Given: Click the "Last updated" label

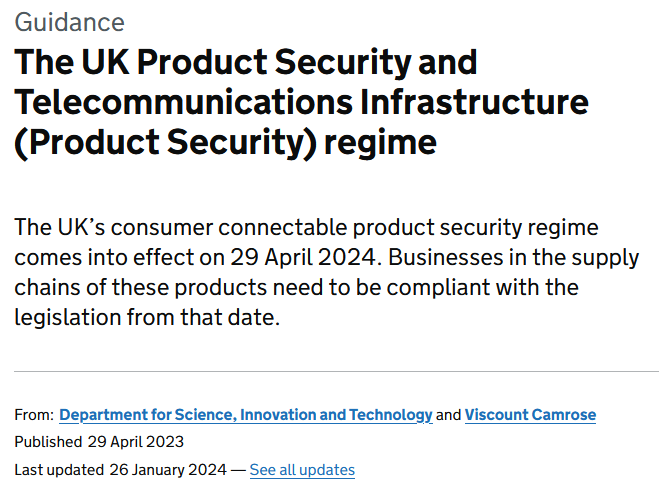Looking at the screenshot, I should (59, 470).
